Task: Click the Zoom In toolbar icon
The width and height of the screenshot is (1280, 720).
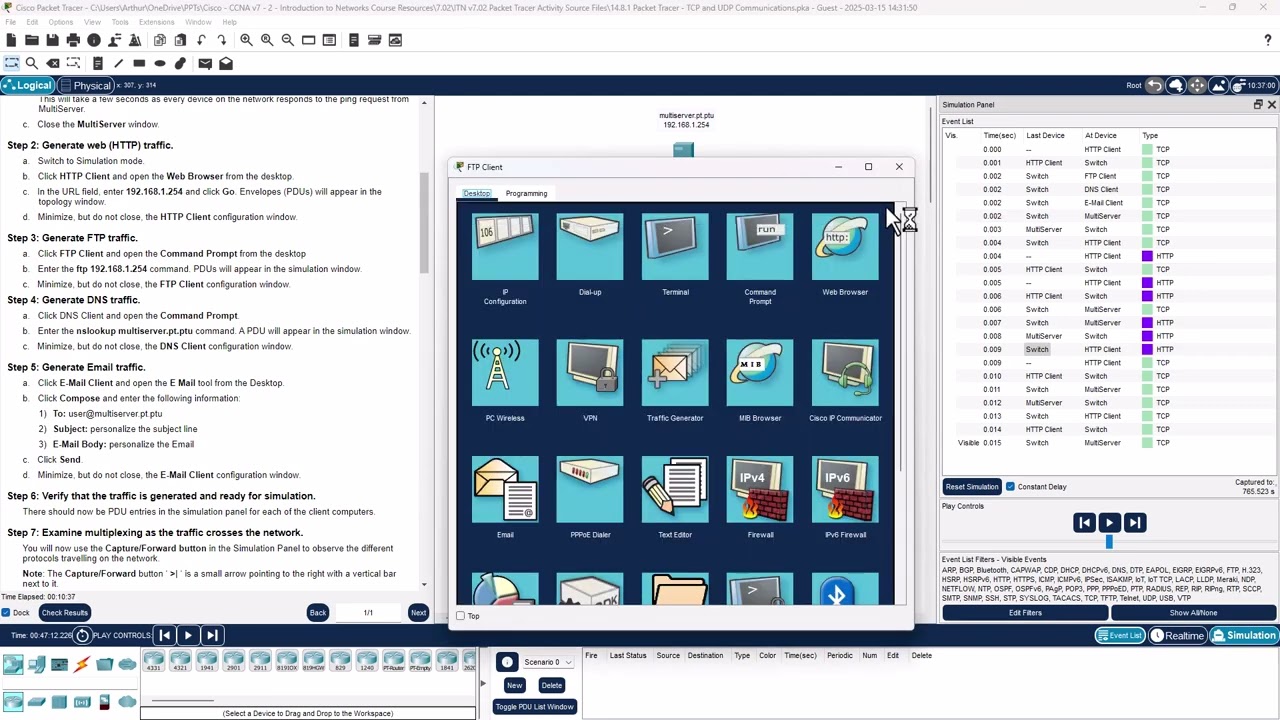Action: (x=246, y=40)
